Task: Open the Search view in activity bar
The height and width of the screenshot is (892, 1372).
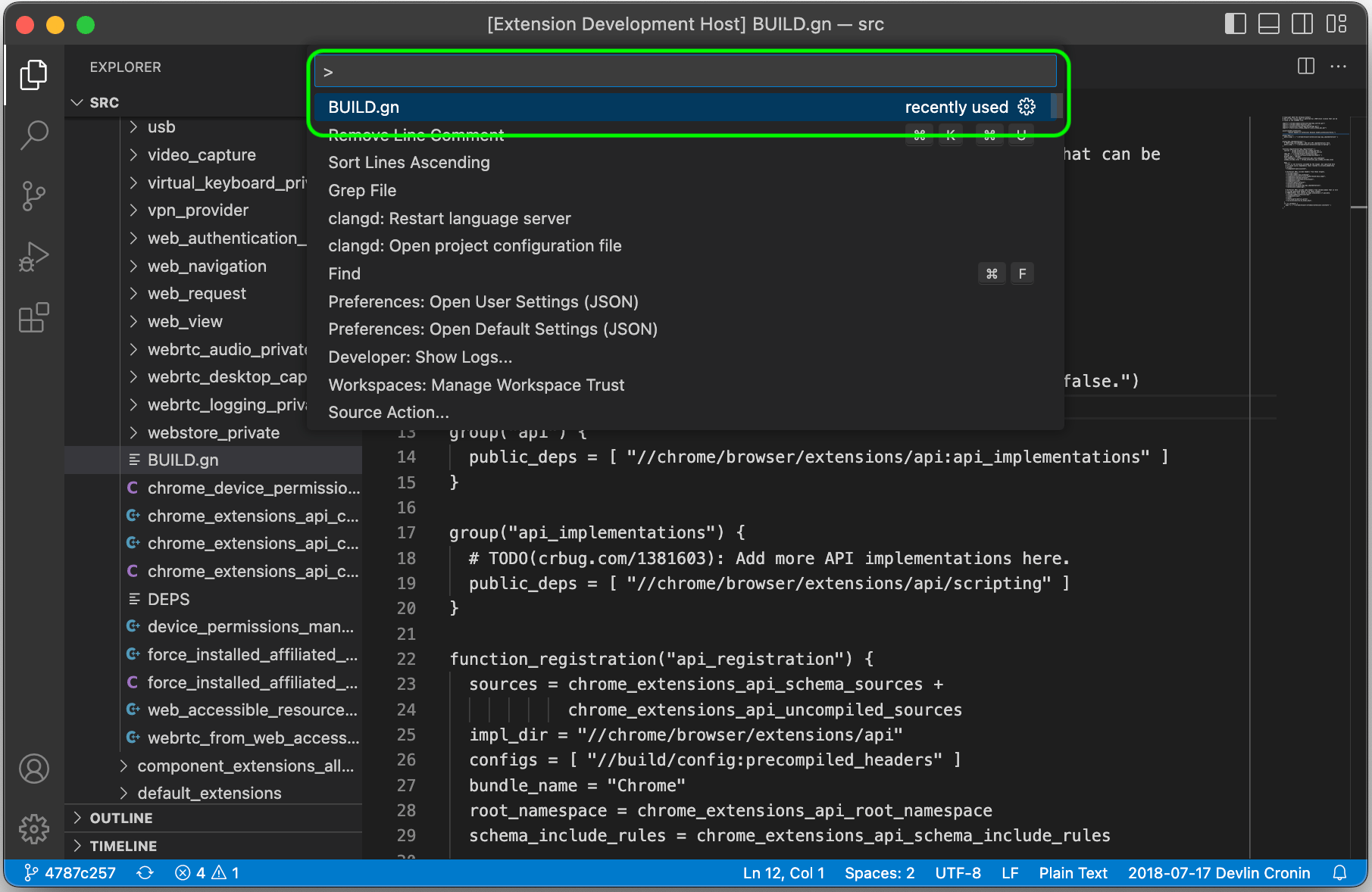Action: click(34, 136)
